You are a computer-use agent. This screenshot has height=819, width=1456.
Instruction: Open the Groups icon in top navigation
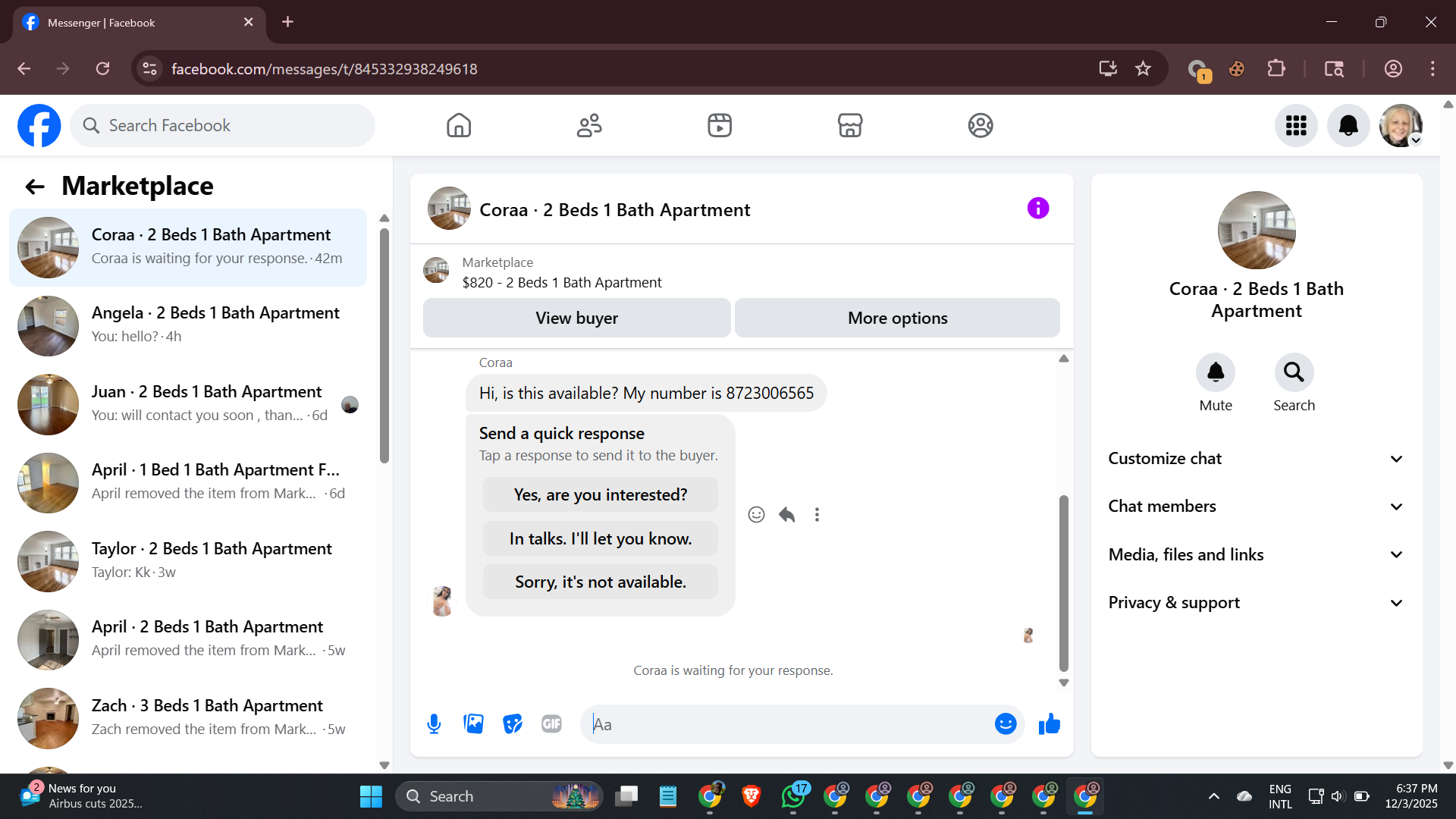(x=981, y=125)
